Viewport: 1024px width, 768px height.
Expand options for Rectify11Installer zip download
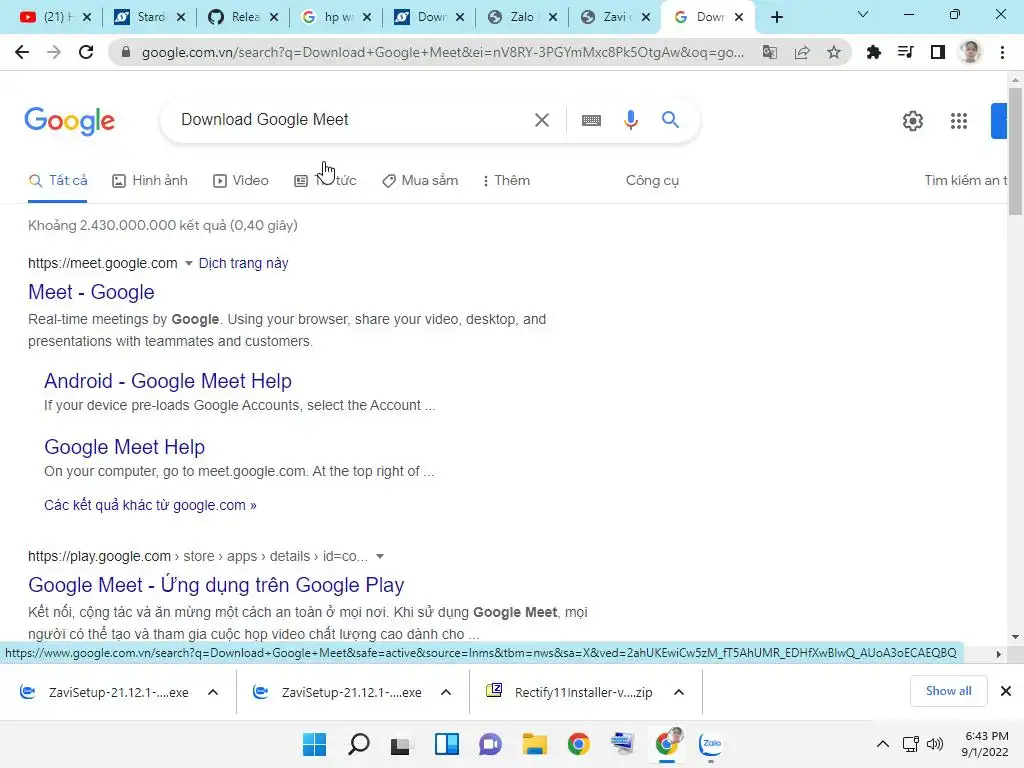679,692
